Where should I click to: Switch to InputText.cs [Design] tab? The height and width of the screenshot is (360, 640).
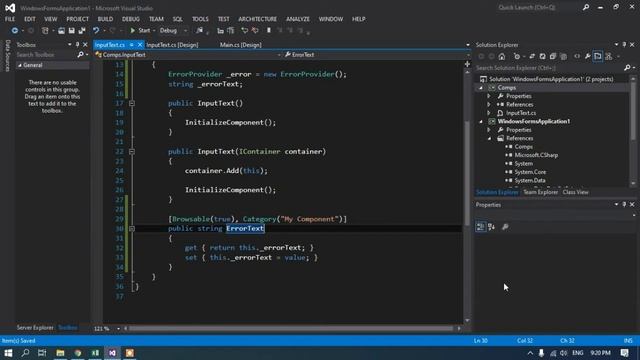[x=172, y=45]
